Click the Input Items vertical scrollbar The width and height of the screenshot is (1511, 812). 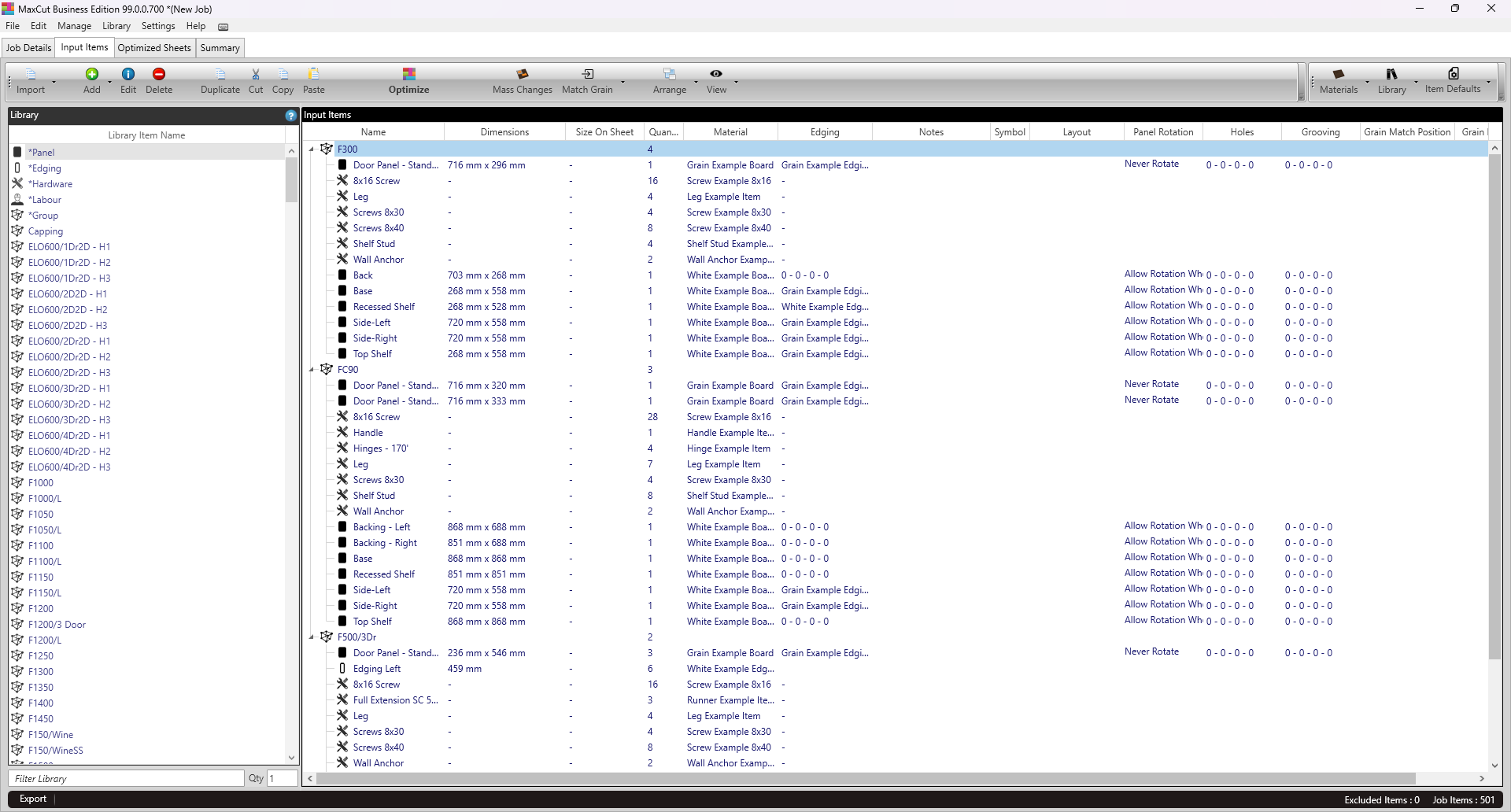point(1495,406)
